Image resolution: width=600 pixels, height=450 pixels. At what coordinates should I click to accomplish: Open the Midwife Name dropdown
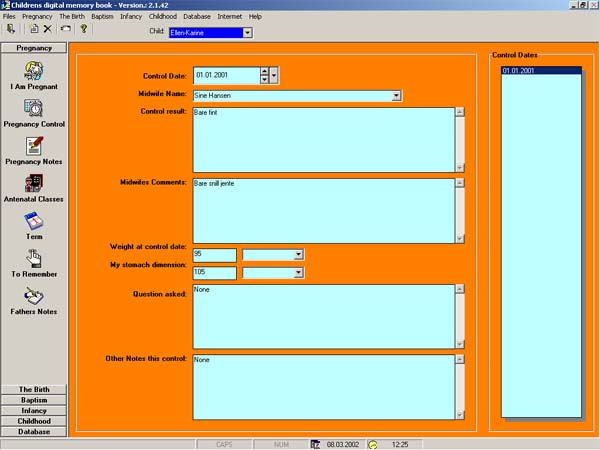click(396, 96)
